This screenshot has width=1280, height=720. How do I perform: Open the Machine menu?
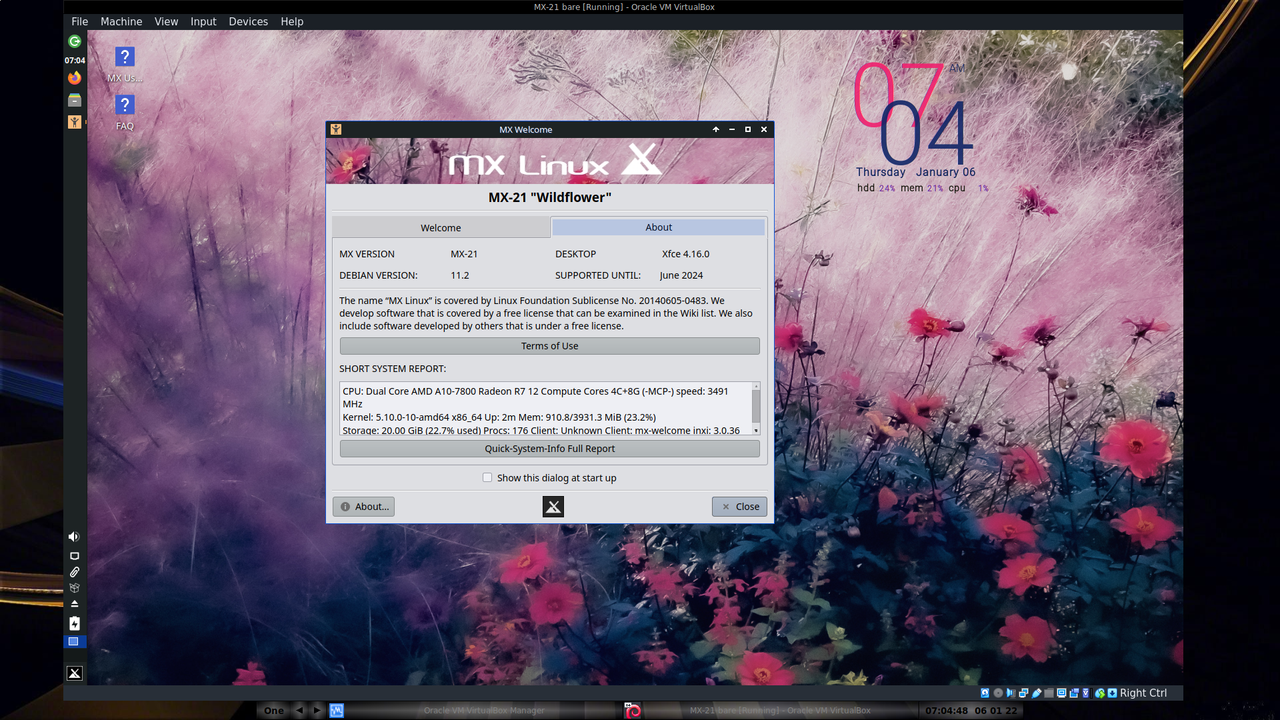tap(121, 21)
